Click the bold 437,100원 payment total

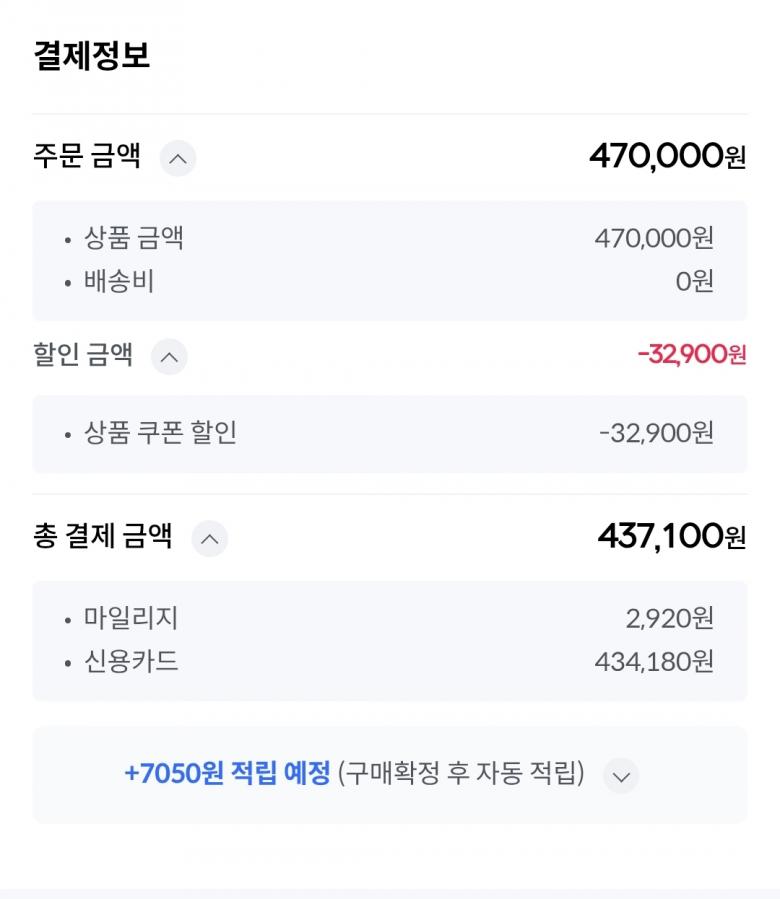coord(671,537)
